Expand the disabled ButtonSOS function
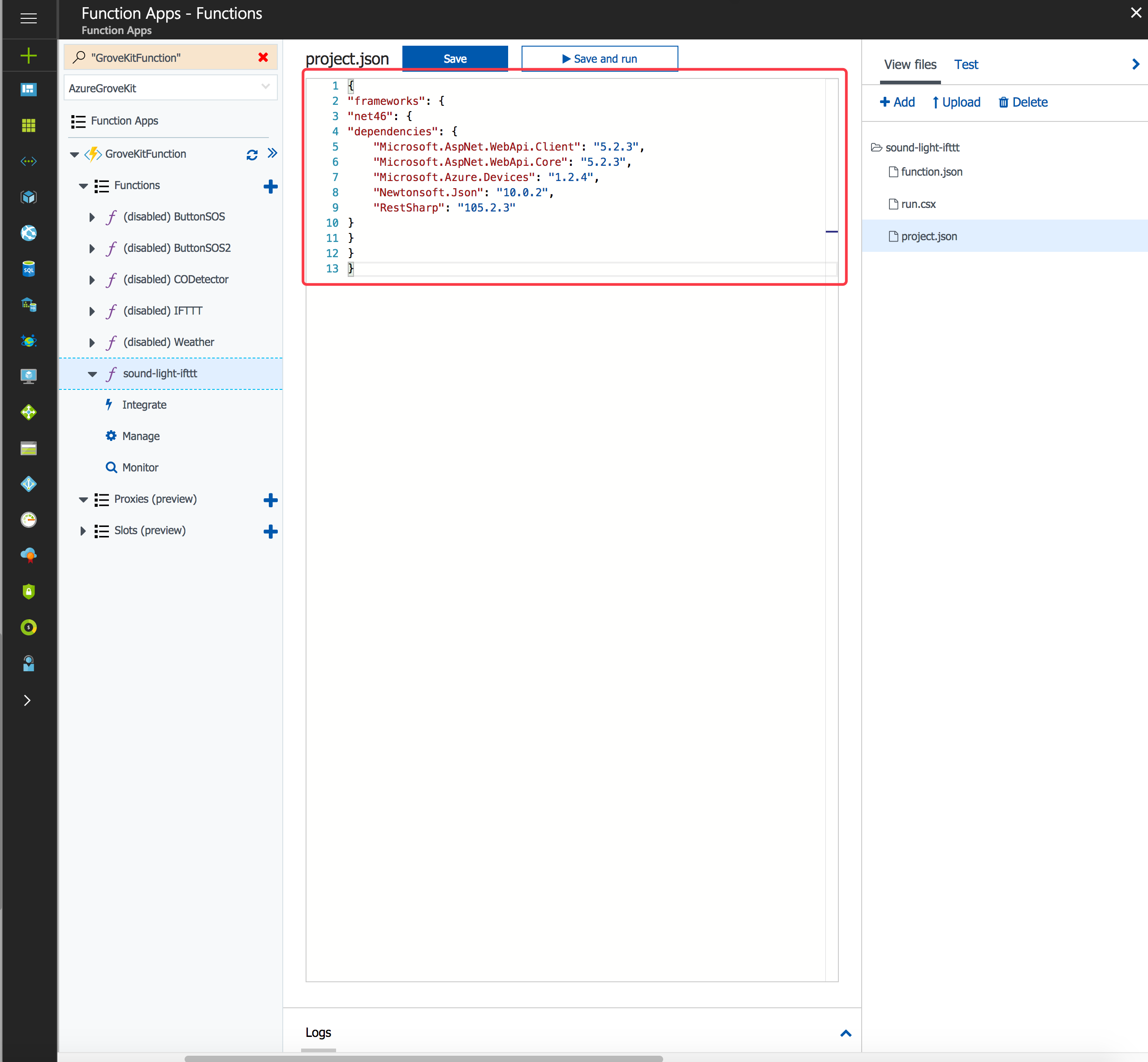Screen dimensions: 1148x1062 coord(92,217)
